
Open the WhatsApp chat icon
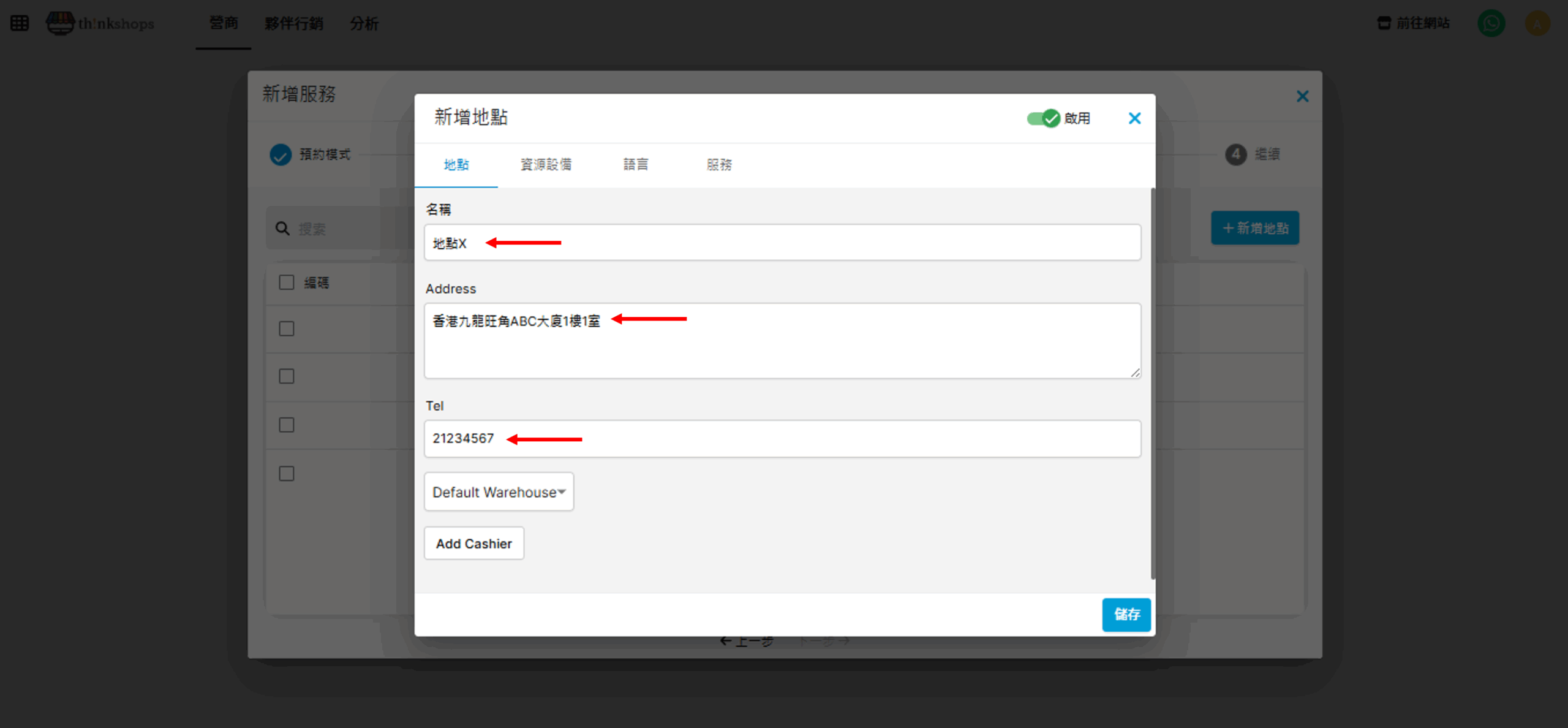click(x=1491, y=23)
